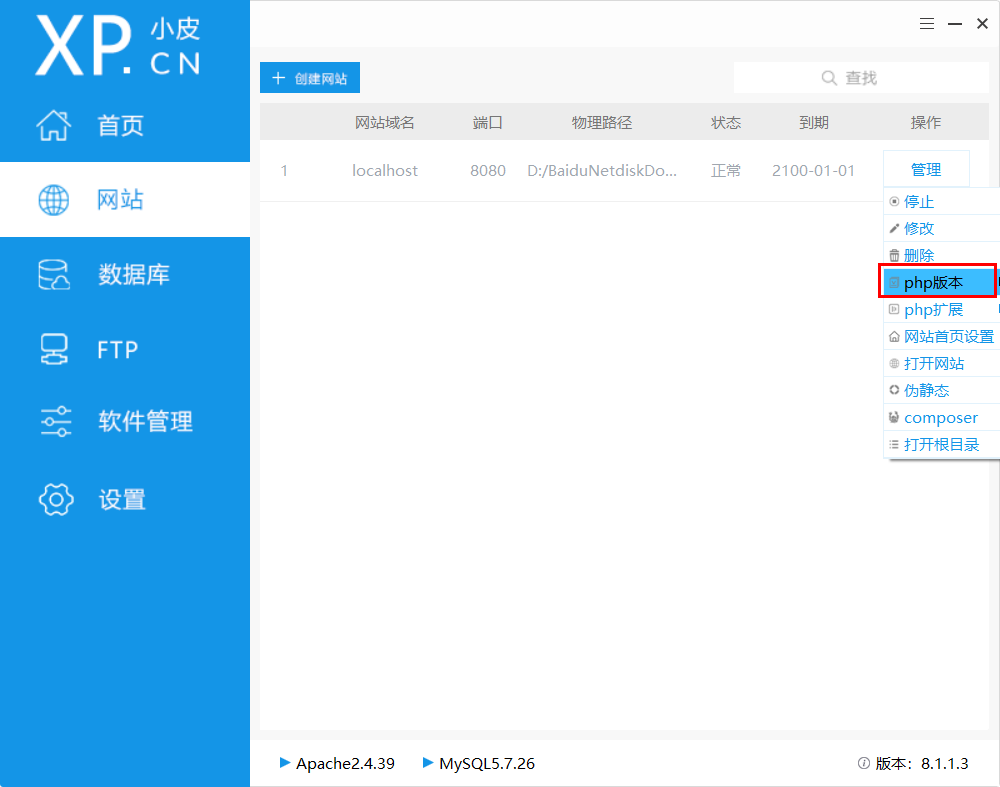Select composer in the manage menu
This screenshot has height=787, width=1000.
pyautogui.click(x=941, y=417)
